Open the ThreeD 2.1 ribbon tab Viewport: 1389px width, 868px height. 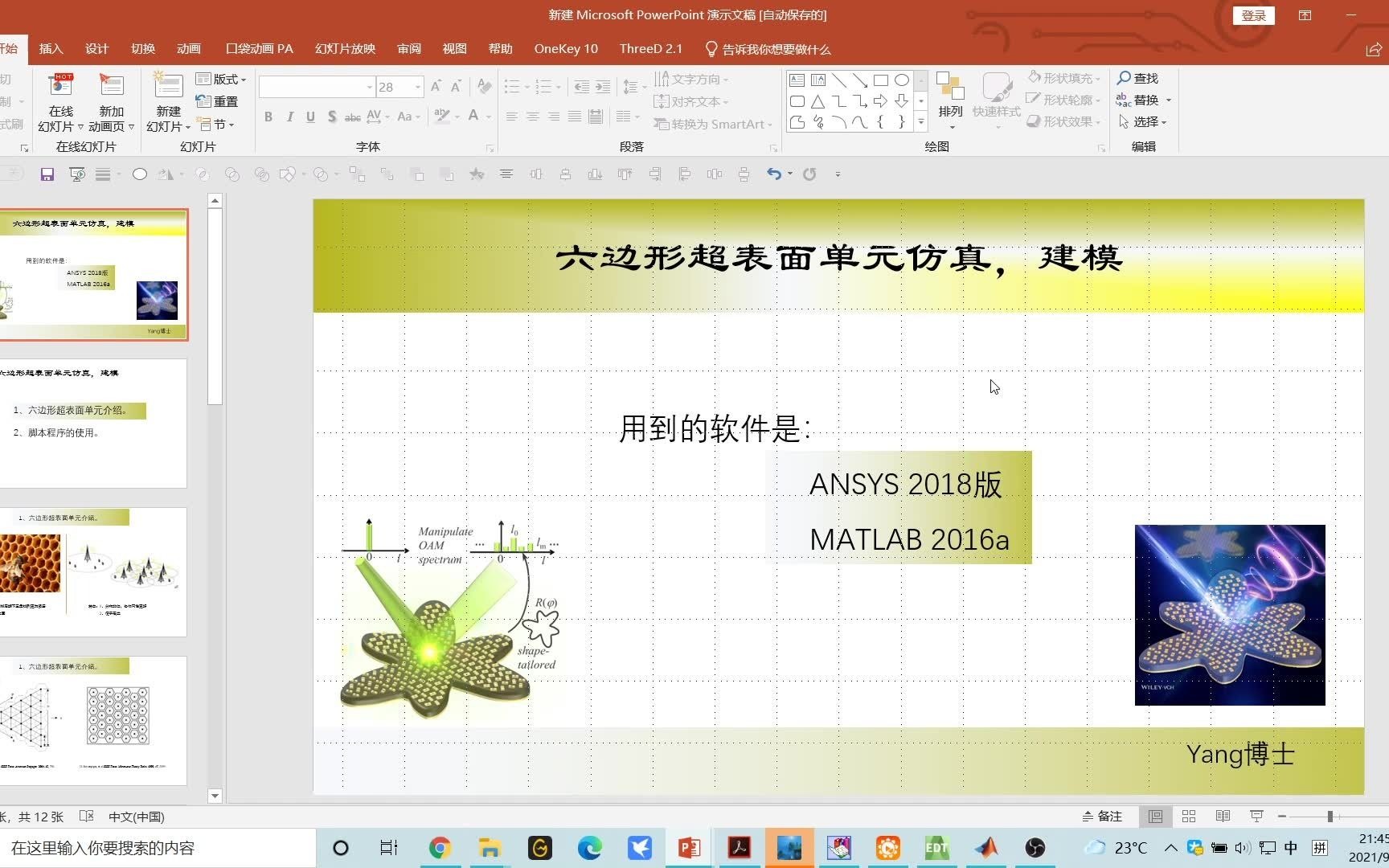click(650, 48)
